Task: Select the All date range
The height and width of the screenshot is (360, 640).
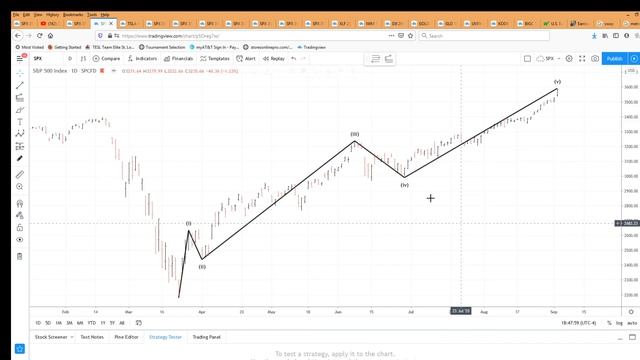Action: [x=122, y=323]
